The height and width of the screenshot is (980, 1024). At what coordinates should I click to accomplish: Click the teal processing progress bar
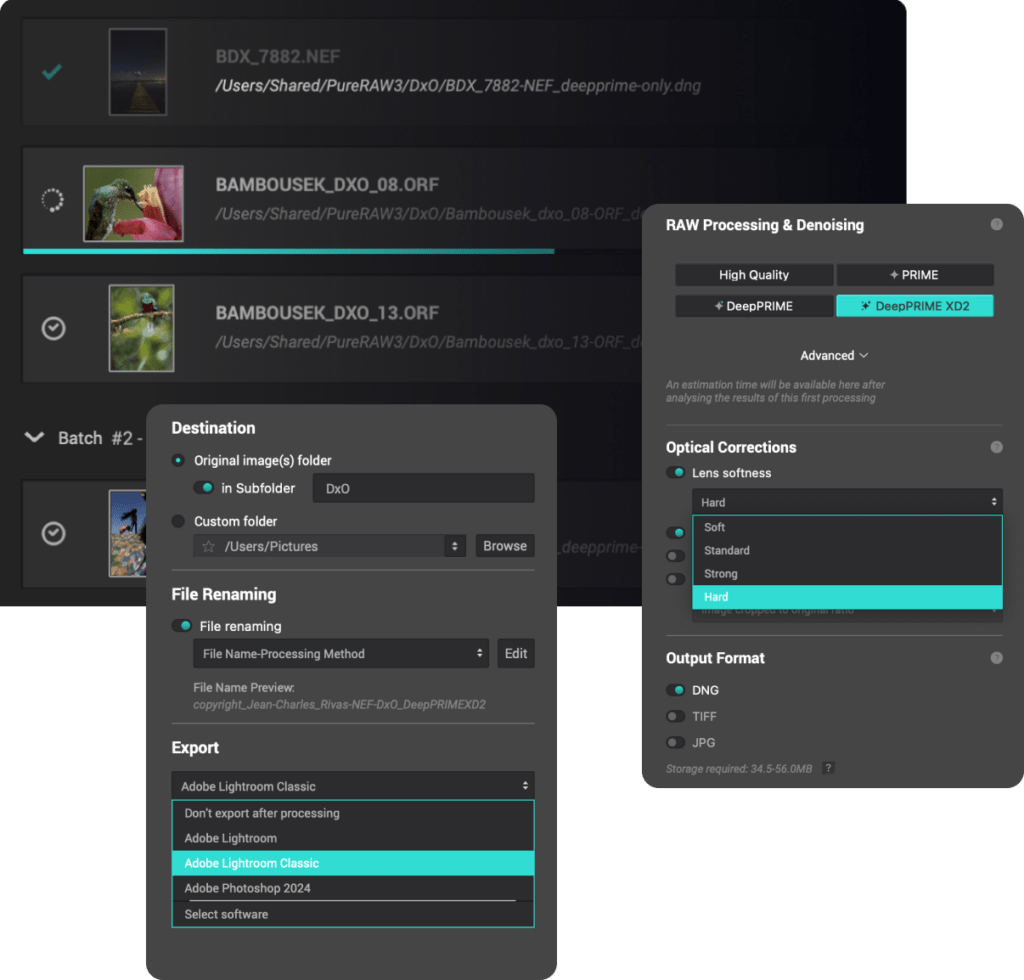[x=288, y=251]
